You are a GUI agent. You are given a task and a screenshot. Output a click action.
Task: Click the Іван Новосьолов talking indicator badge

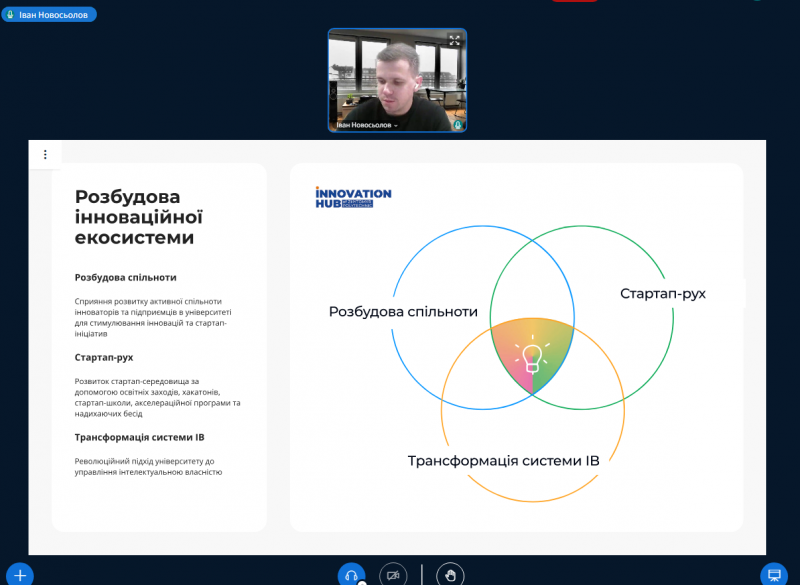56,15
